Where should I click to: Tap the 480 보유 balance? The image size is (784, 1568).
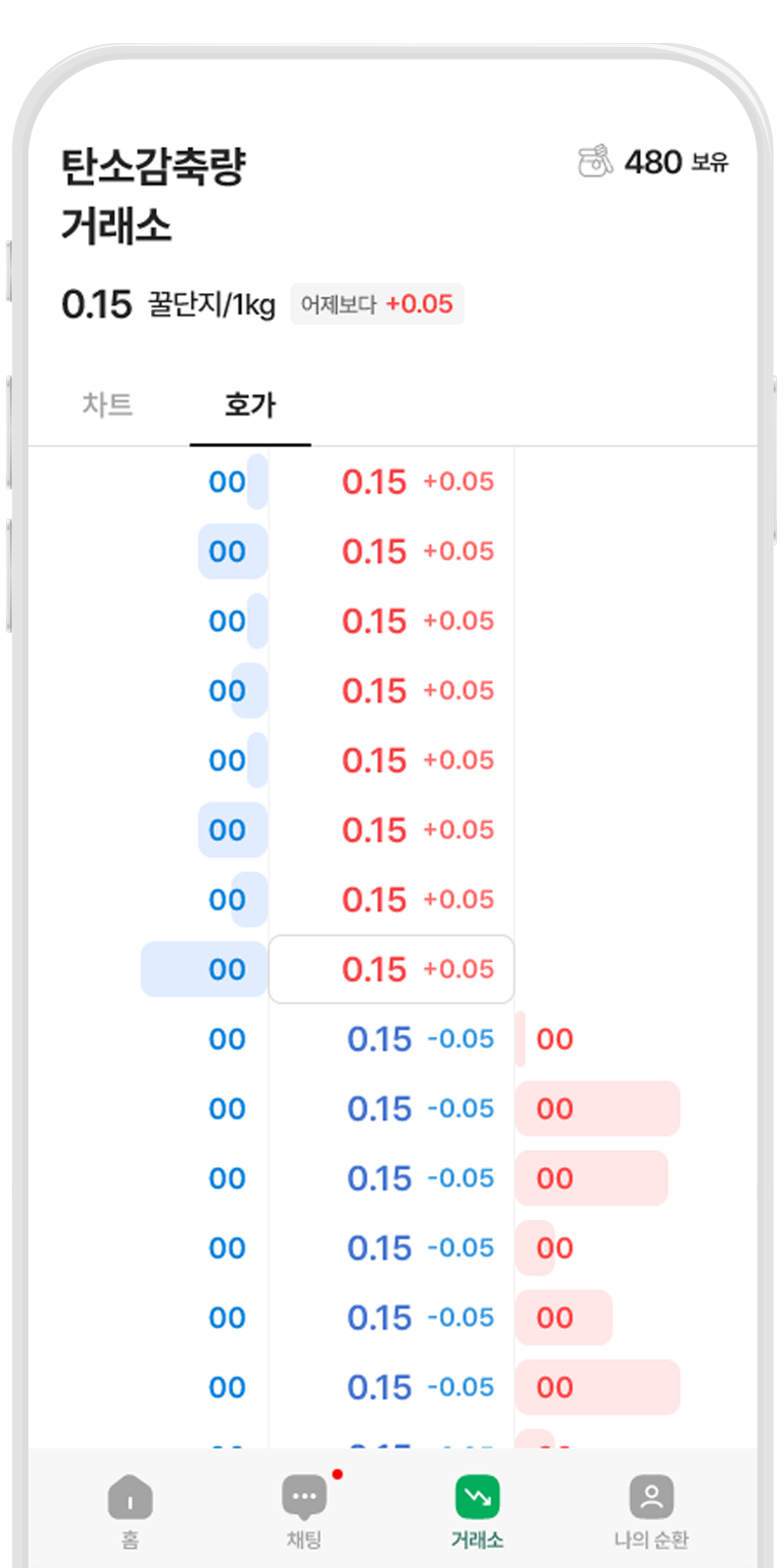pyautogui.click(x=676, y=162)
